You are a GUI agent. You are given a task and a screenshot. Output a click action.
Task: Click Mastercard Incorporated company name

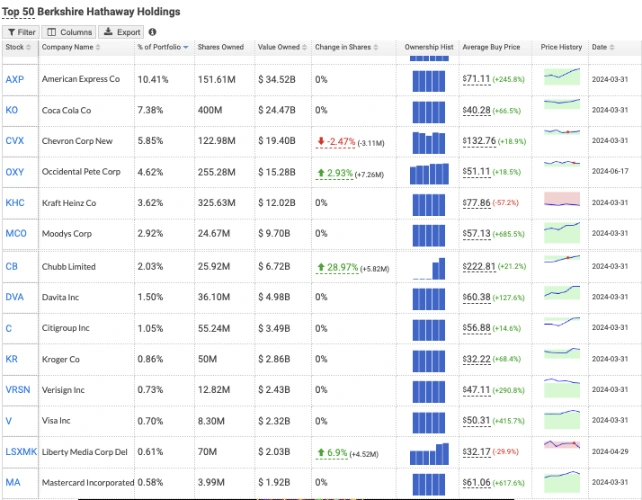pyautogui.click(x=88, y=483)
